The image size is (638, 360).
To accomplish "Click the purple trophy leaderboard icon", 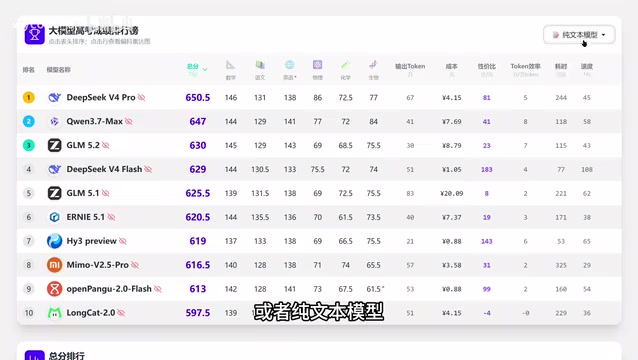I will 35,34.
